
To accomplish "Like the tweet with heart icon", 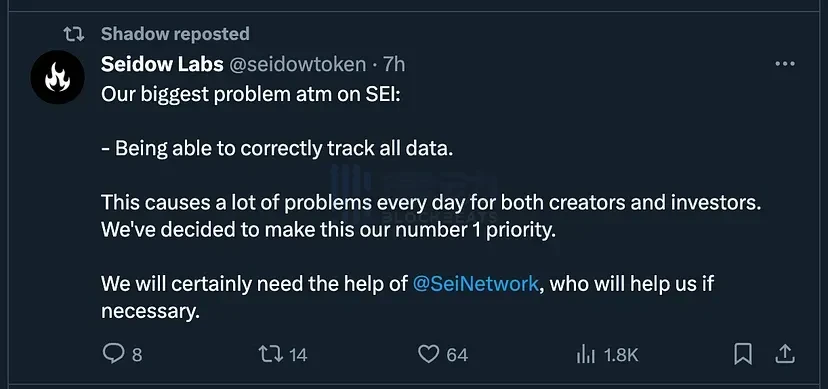I will 428,354.
